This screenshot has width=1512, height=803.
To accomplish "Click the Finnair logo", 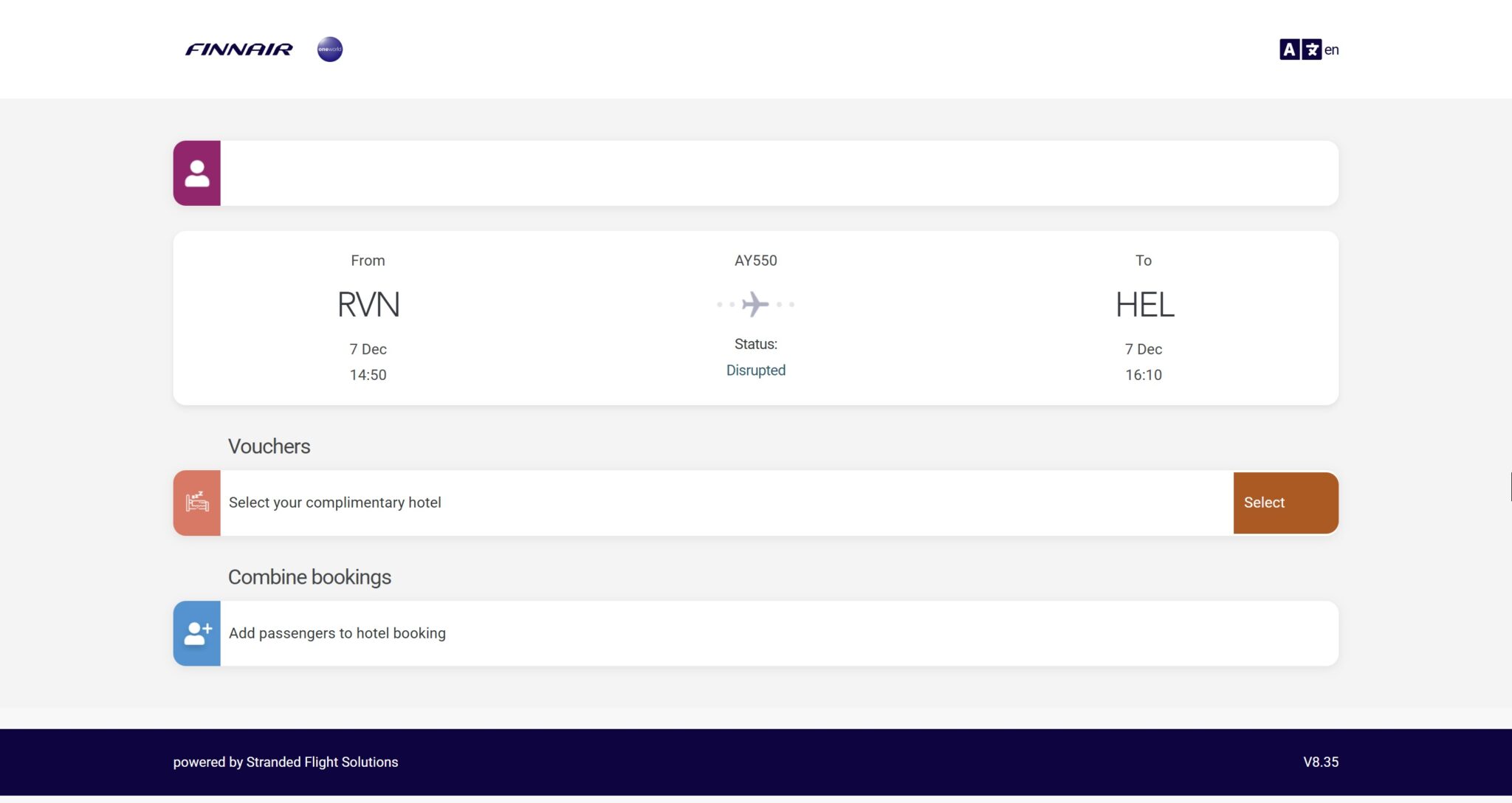I will point(238,49).
